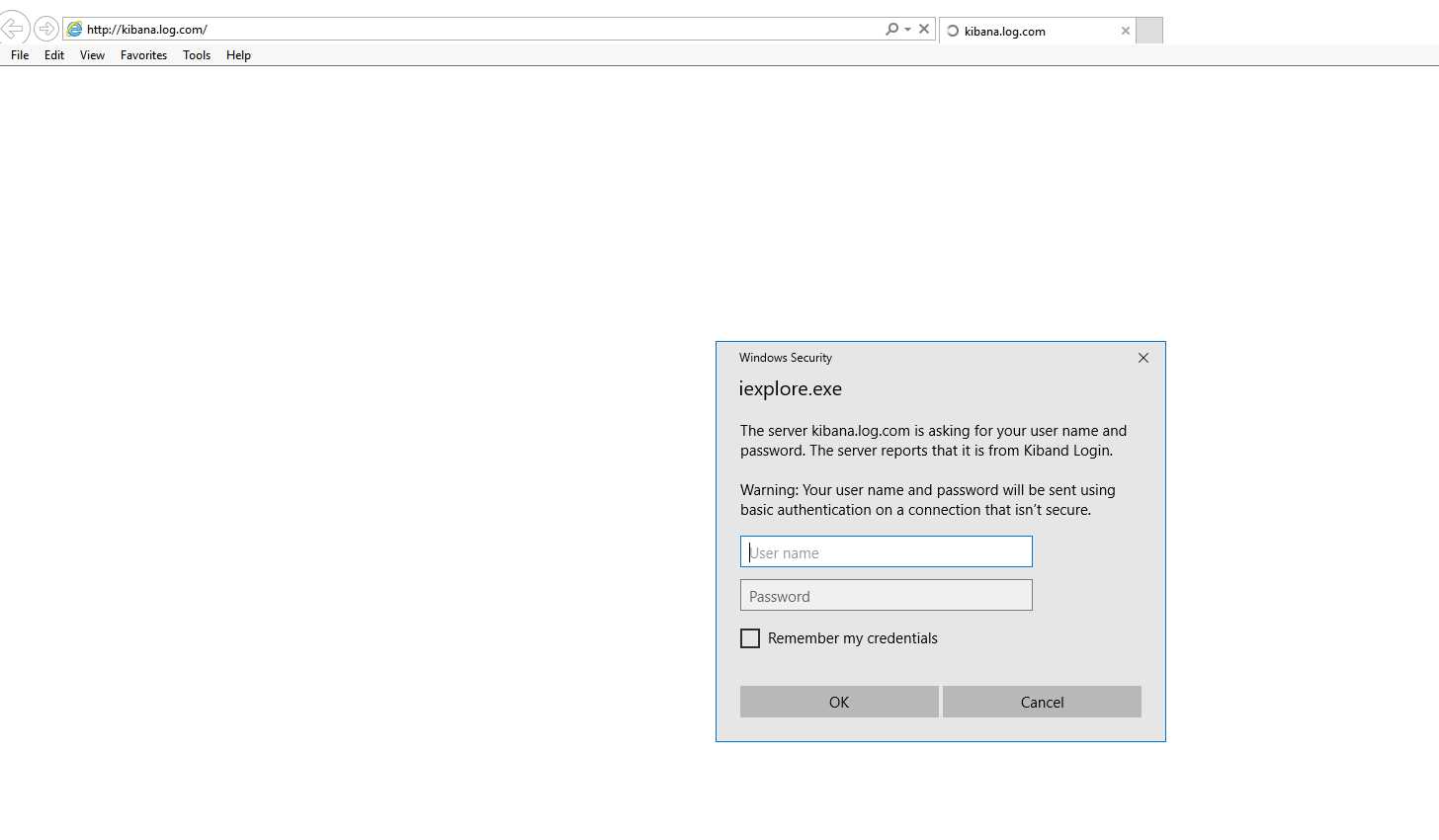Stop loading with the X in address bar
This screenshot has width=1439, height=840.
click(924, 29)
